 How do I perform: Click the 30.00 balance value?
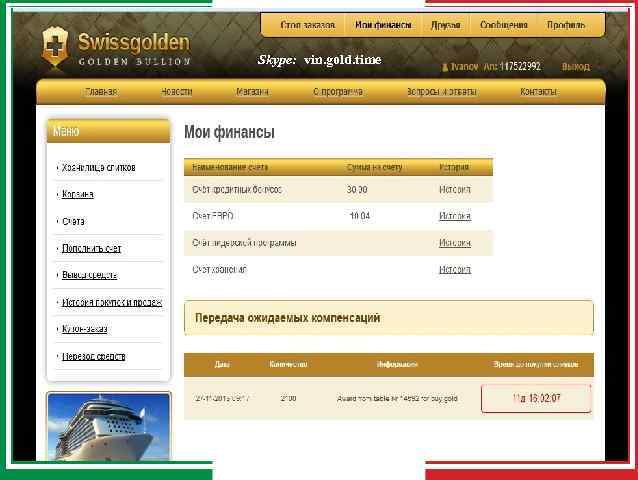[x=357, y=190]
